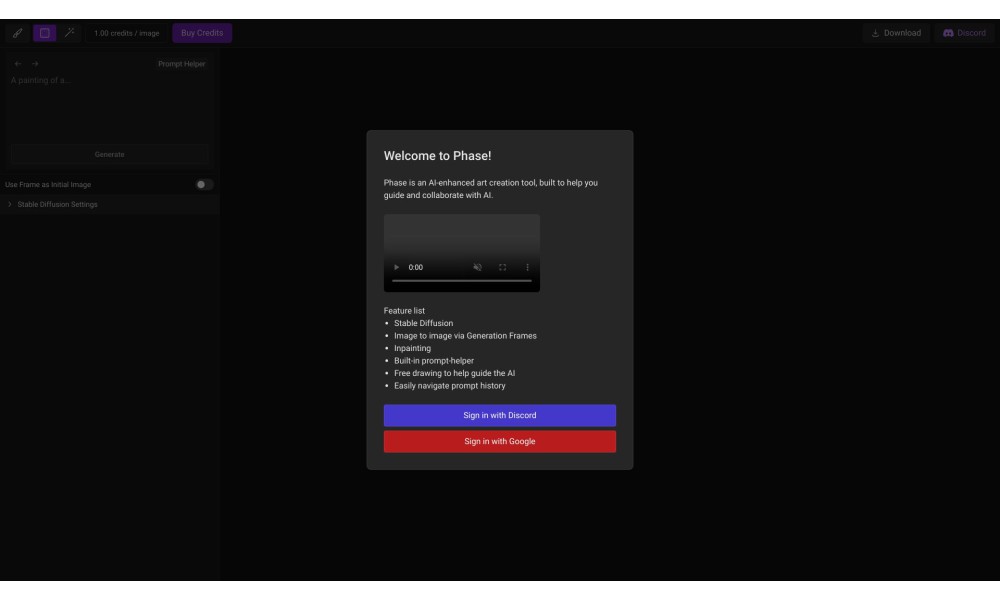Click the 'Inpainting' feature item
This screenshot has width=1000, height=600.
(412, 348)
